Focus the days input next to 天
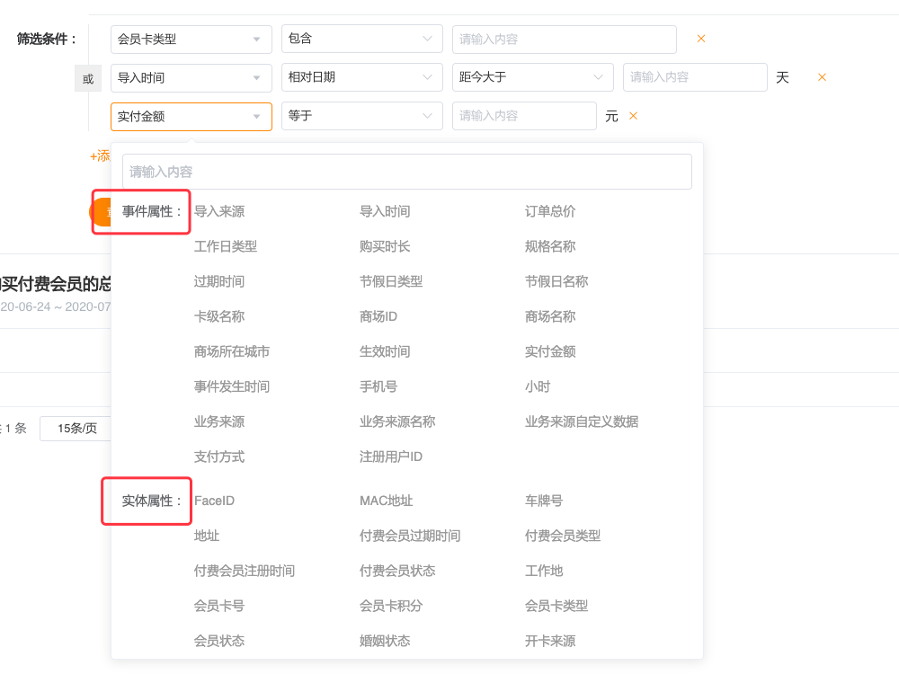 click(694, 77)
